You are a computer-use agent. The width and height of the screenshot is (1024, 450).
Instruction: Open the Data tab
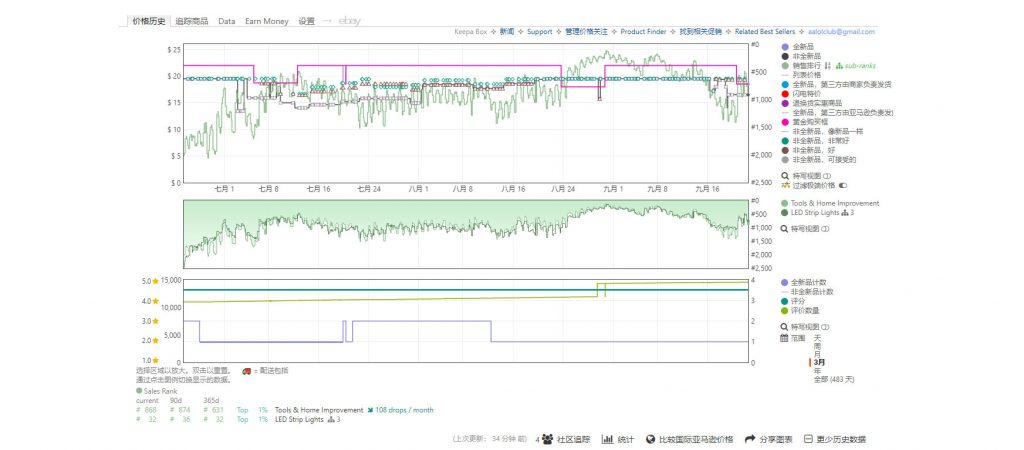(x=227, y=20)
